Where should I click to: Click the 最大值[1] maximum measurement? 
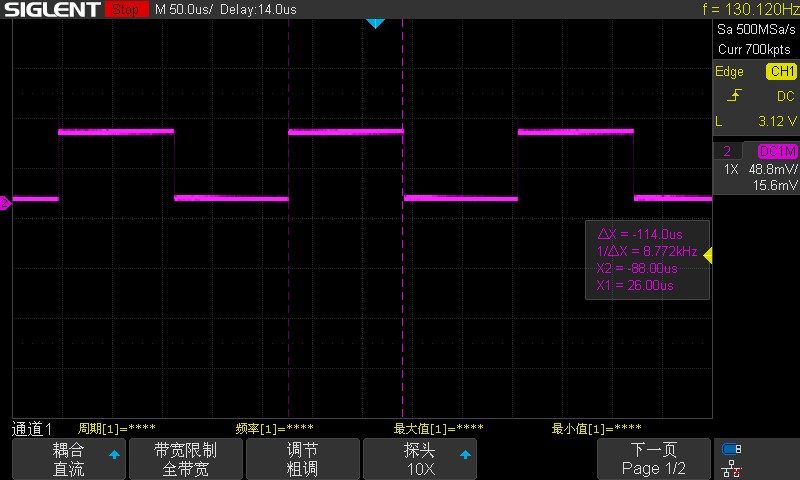coord(438,428)
